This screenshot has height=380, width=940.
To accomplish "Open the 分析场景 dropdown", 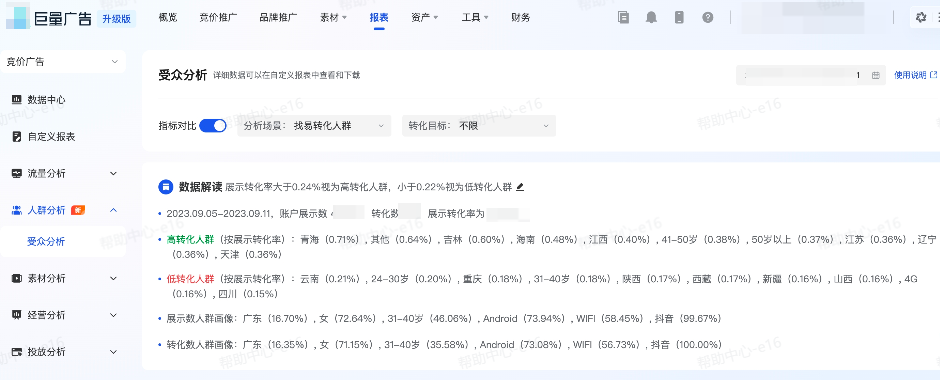I will 314,126.
